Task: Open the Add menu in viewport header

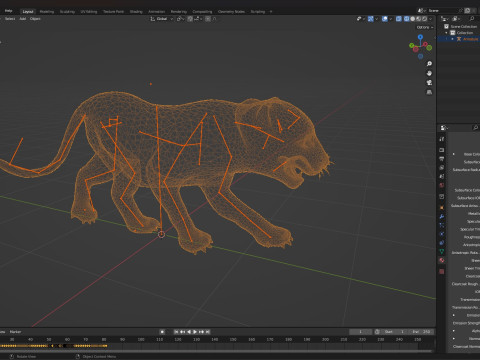Action: pyautogui.click(x=23, y=19)
